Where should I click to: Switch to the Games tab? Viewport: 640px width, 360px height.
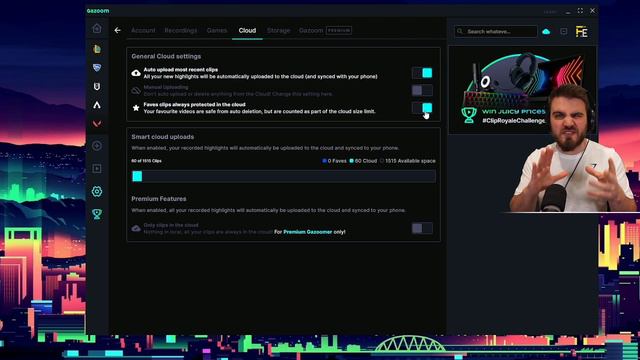pyautogui.click(x=217, y=31)
